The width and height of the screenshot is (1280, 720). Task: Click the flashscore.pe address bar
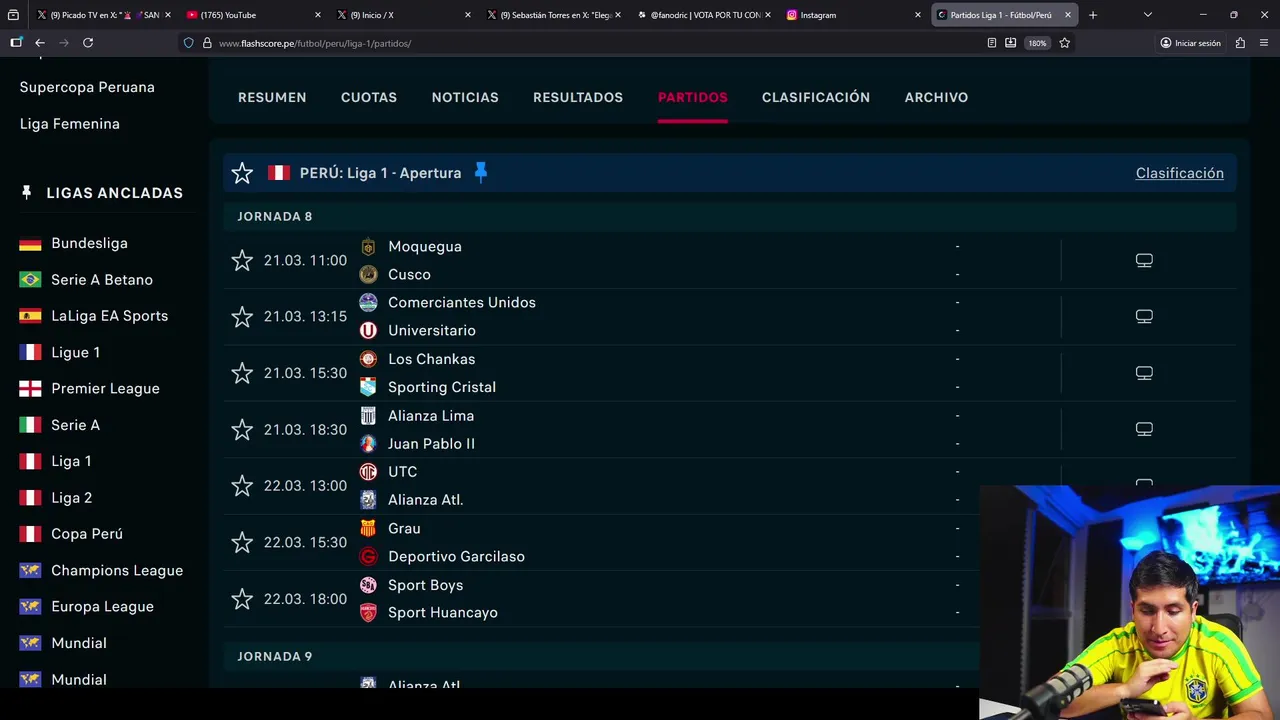click(x=580, y=43)
